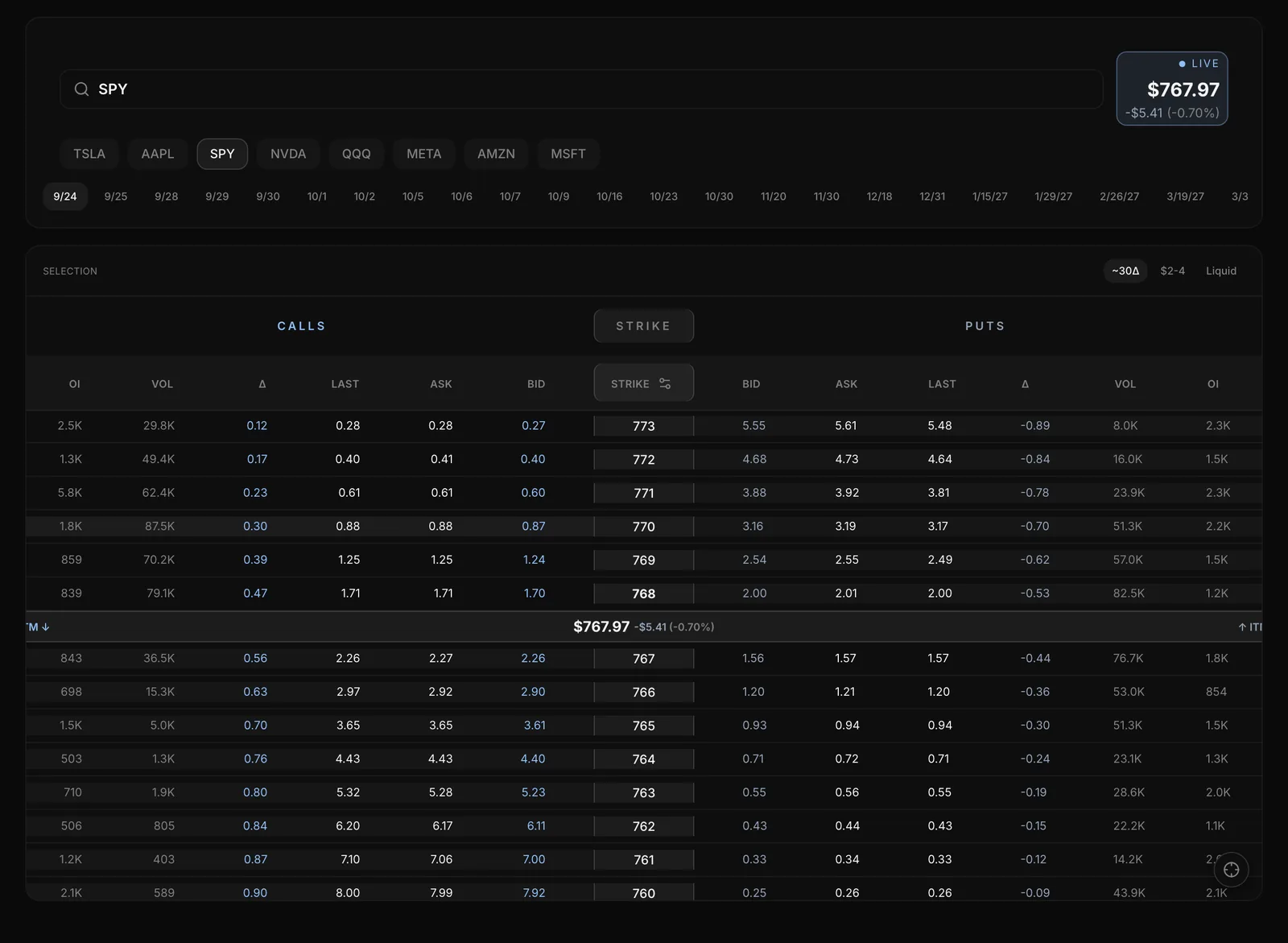This screenshot has height=943, width=1288.
Task: Click put delta -0.30 at 765 strike
Action: 1035,726
